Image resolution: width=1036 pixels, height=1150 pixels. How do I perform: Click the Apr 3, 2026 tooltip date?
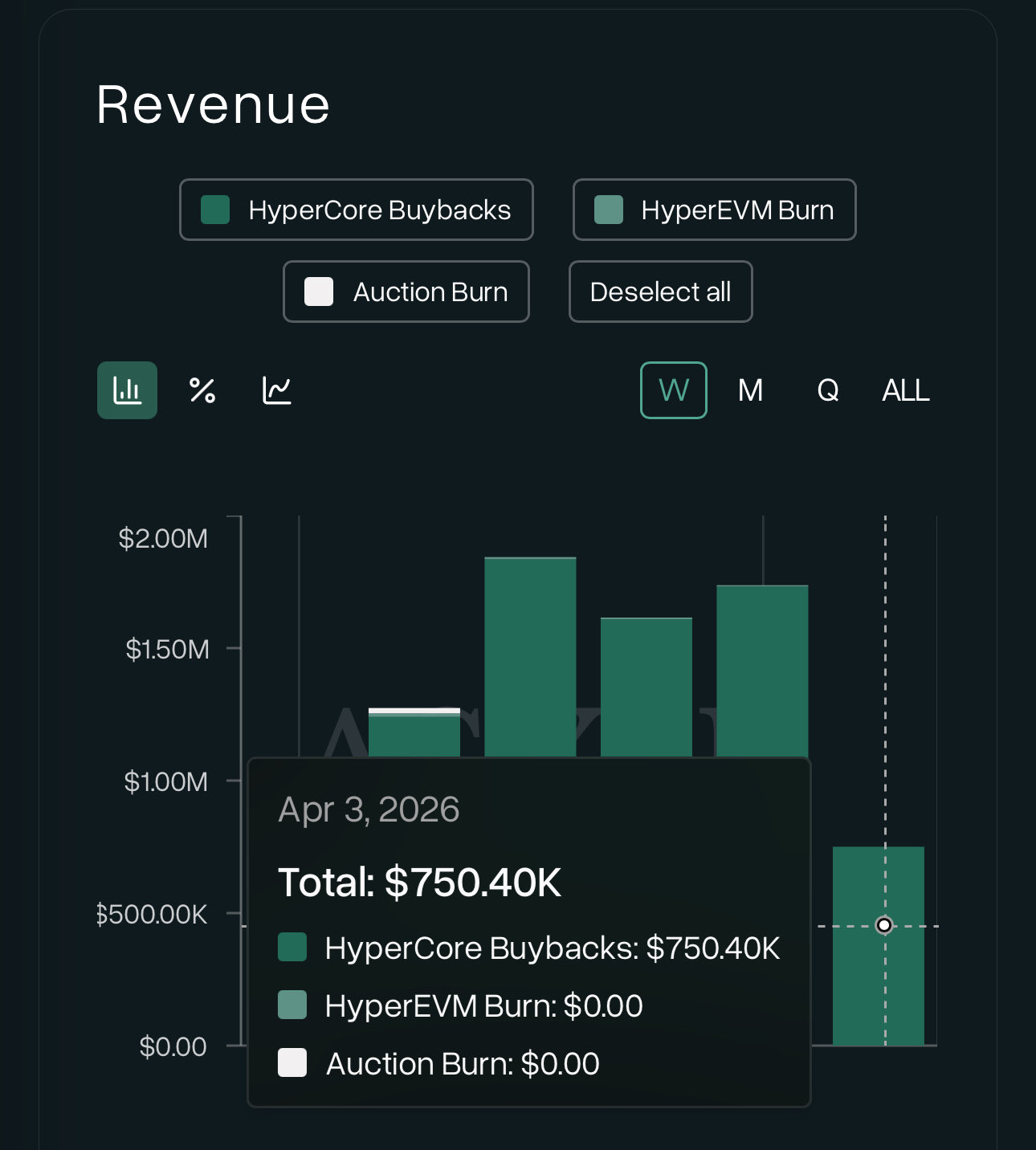click(369, 809)
